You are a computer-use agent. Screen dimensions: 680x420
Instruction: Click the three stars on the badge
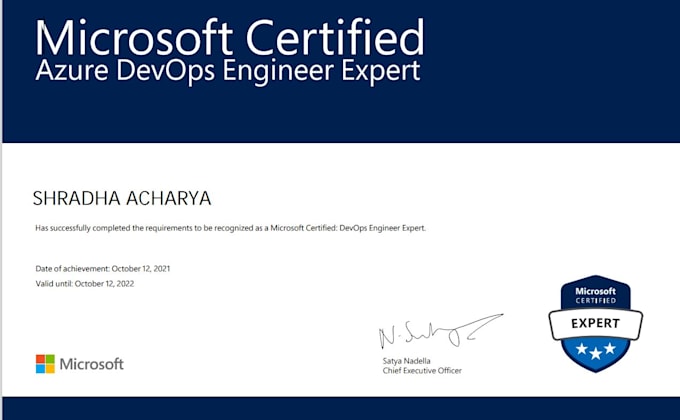(x=596, y=350)
